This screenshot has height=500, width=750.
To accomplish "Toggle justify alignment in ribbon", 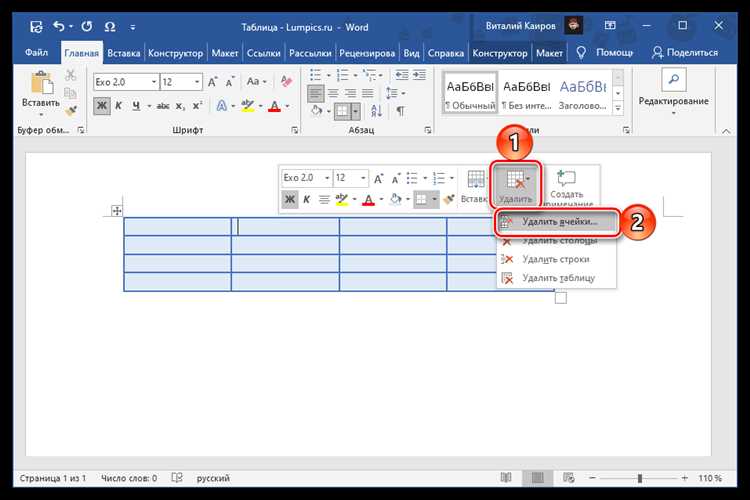I will click(x=368, y=93).
